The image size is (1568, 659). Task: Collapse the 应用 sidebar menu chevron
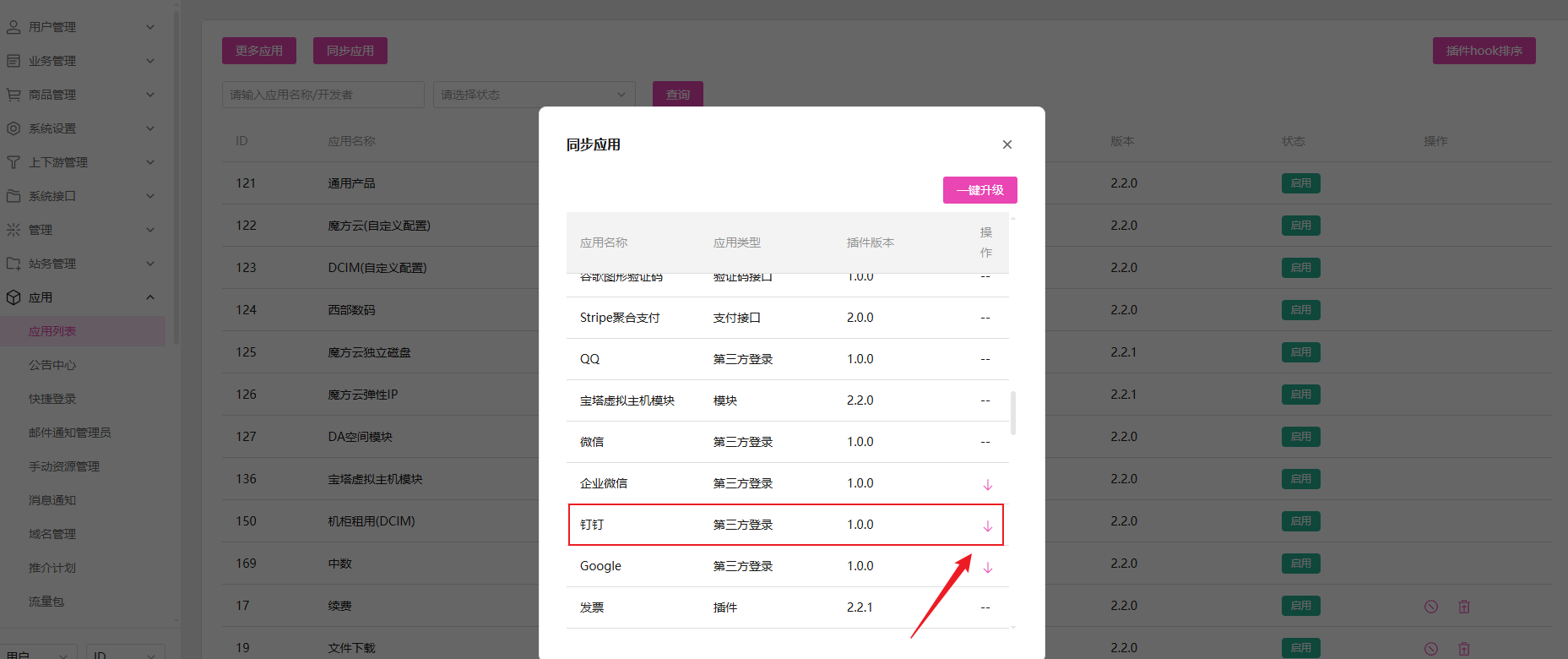click(150, 297)
